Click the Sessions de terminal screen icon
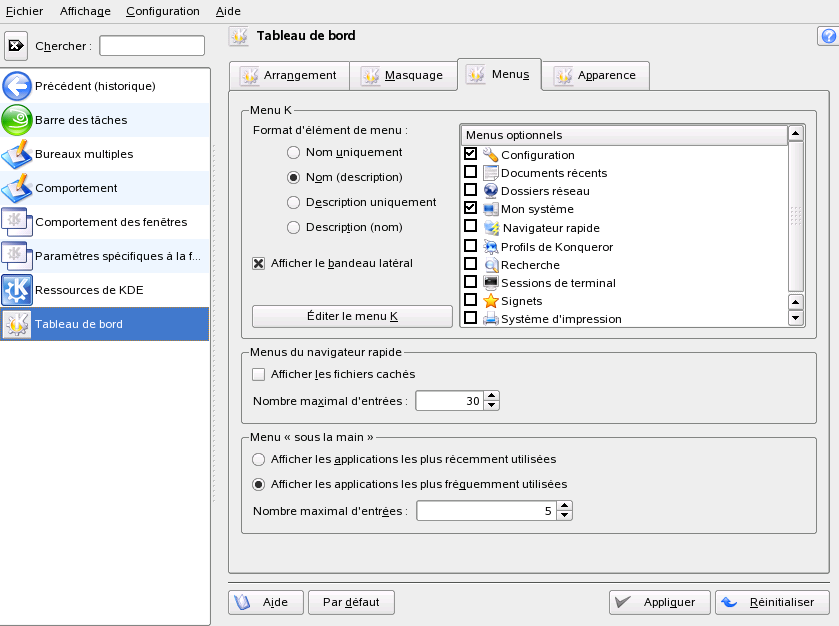Viewport: 839px width, 626px height. pos(490,283)
